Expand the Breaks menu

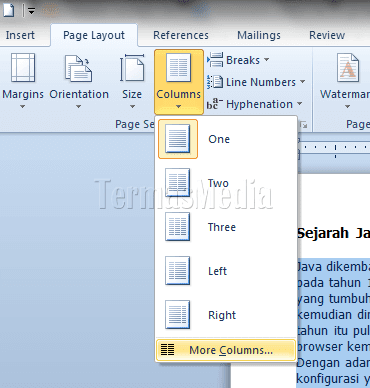coord(238,60)
